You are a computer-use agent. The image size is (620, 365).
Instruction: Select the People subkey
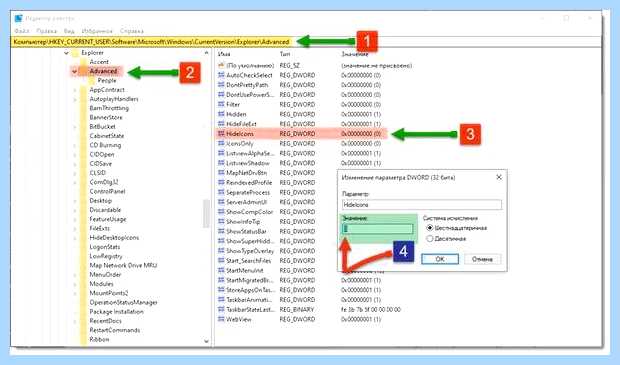tap(107, 80)
